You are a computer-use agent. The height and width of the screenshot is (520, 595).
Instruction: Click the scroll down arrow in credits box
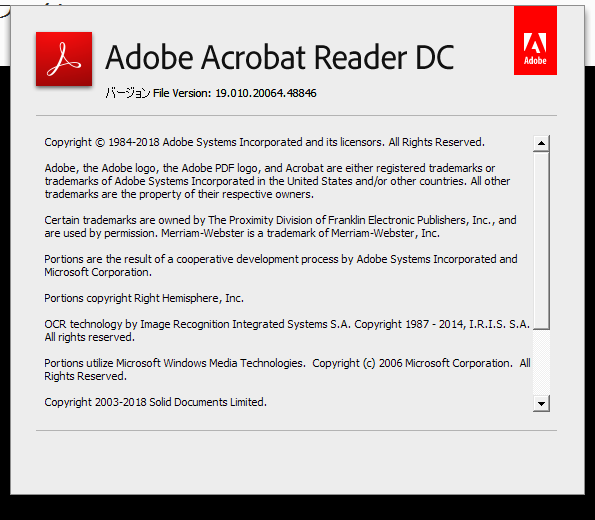tap(541, 403)
